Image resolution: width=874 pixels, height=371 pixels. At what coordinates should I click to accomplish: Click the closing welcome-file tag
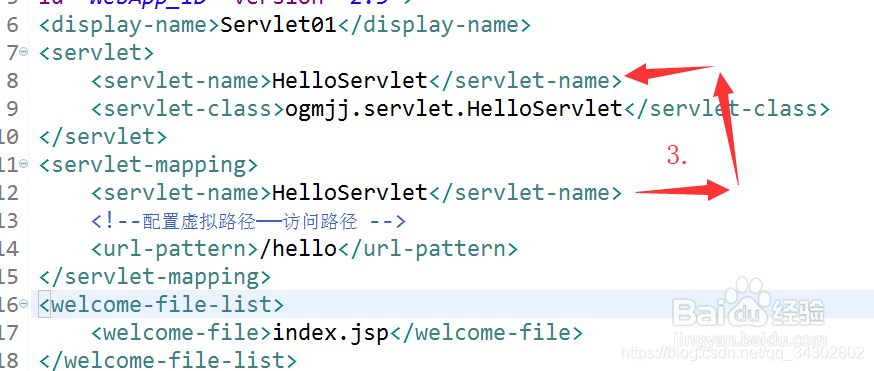click(x=486, y=333)
